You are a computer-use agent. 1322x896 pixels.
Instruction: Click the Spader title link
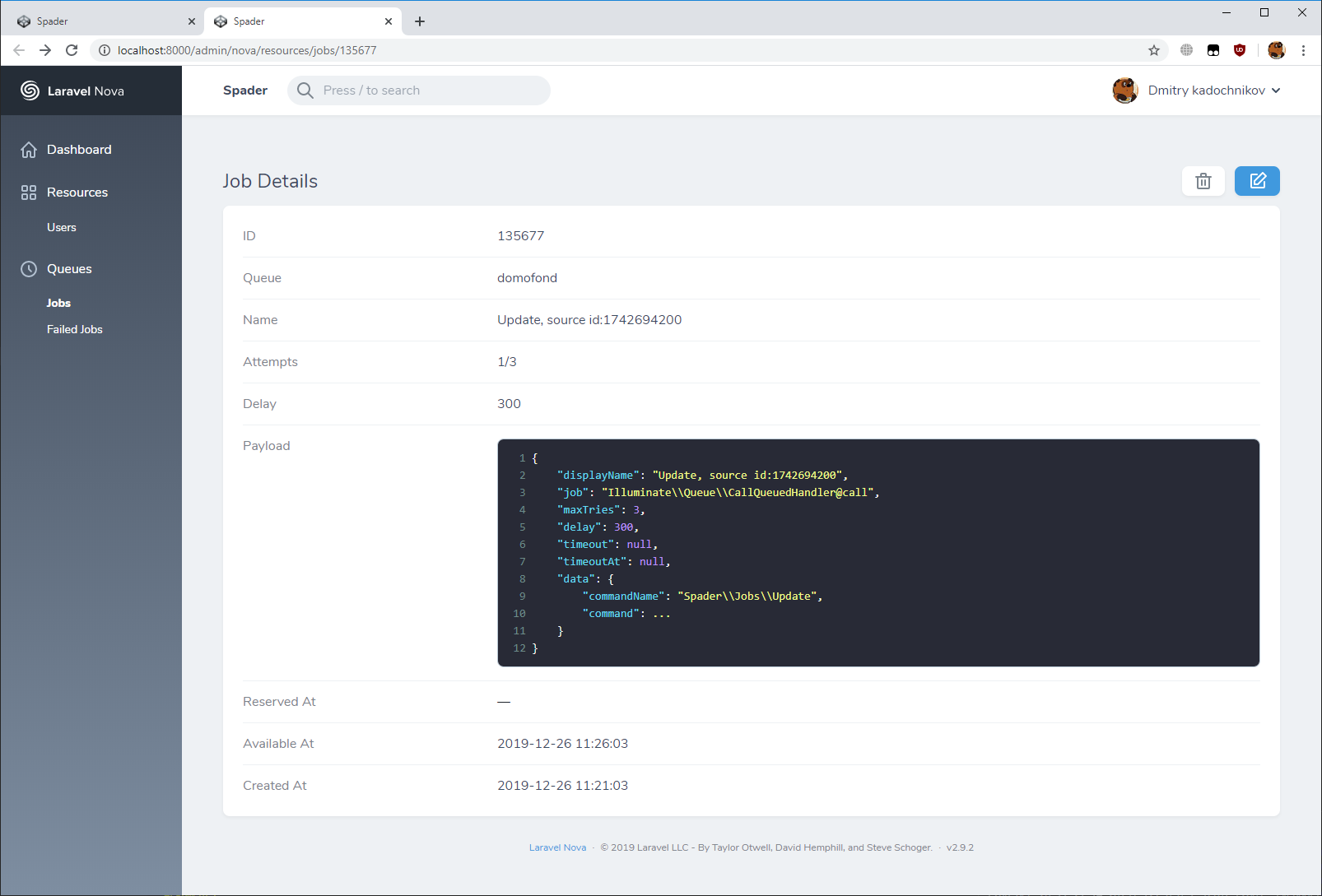(245, 91)
